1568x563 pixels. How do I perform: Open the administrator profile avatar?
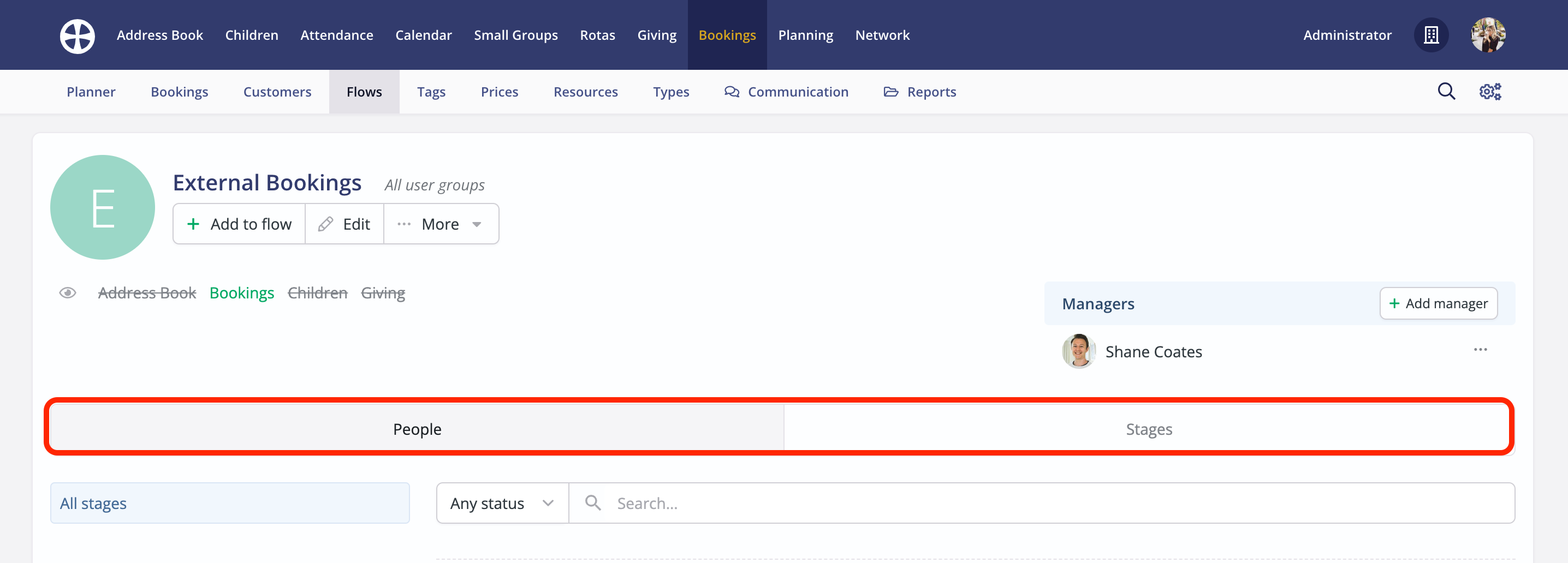(x=1488, y=35)
